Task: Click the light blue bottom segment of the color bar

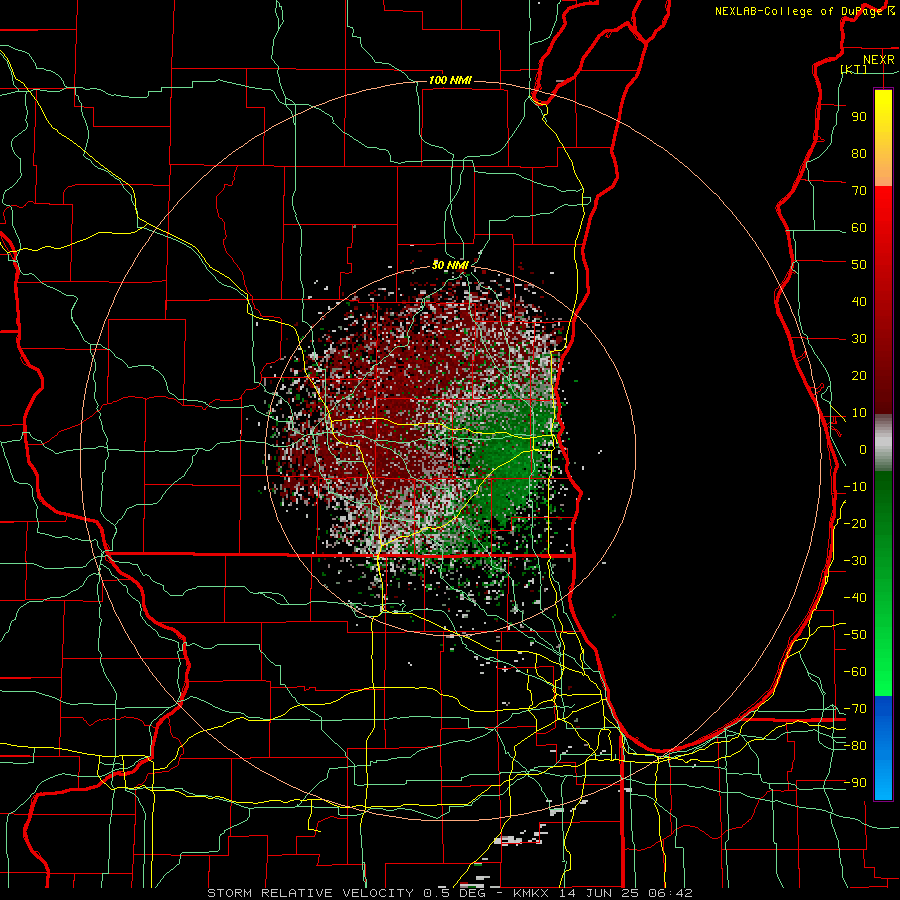Action: pyautogui.click(x=883, y=778)
